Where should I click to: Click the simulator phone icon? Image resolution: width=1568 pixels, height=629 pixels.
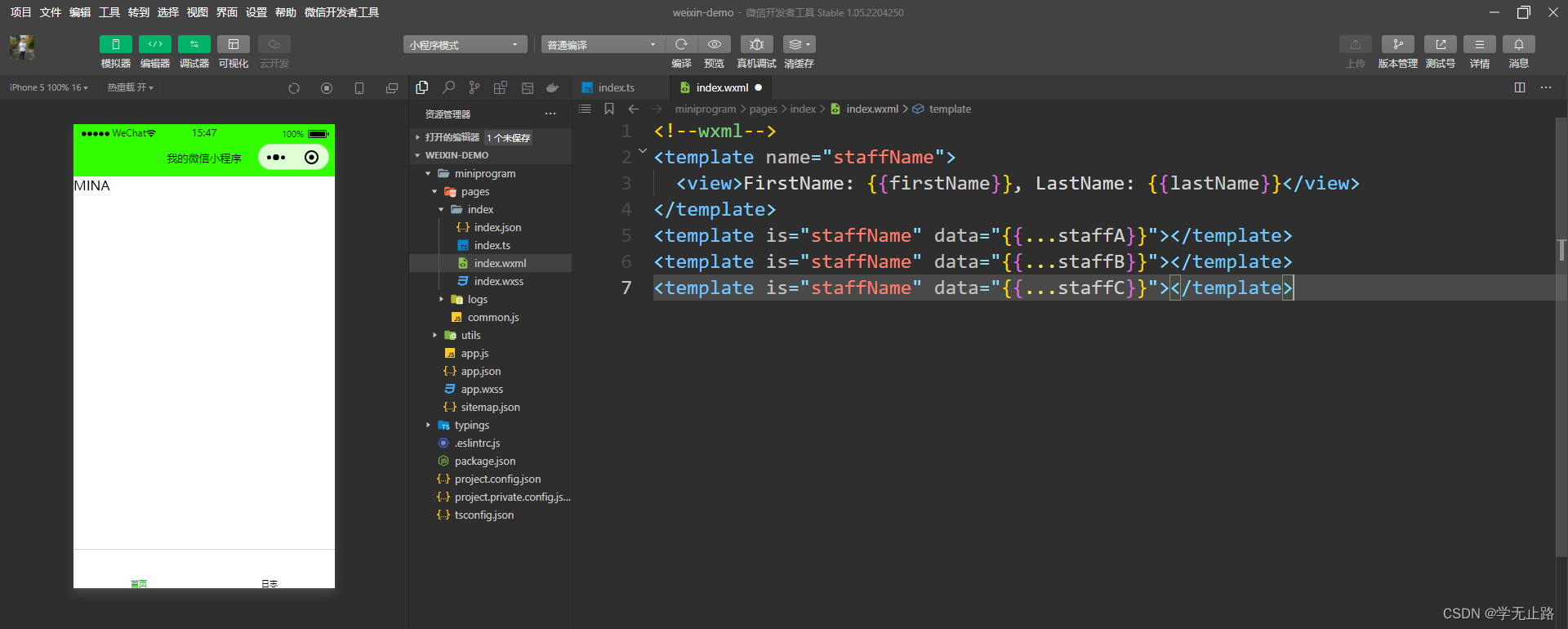(359, 88)
